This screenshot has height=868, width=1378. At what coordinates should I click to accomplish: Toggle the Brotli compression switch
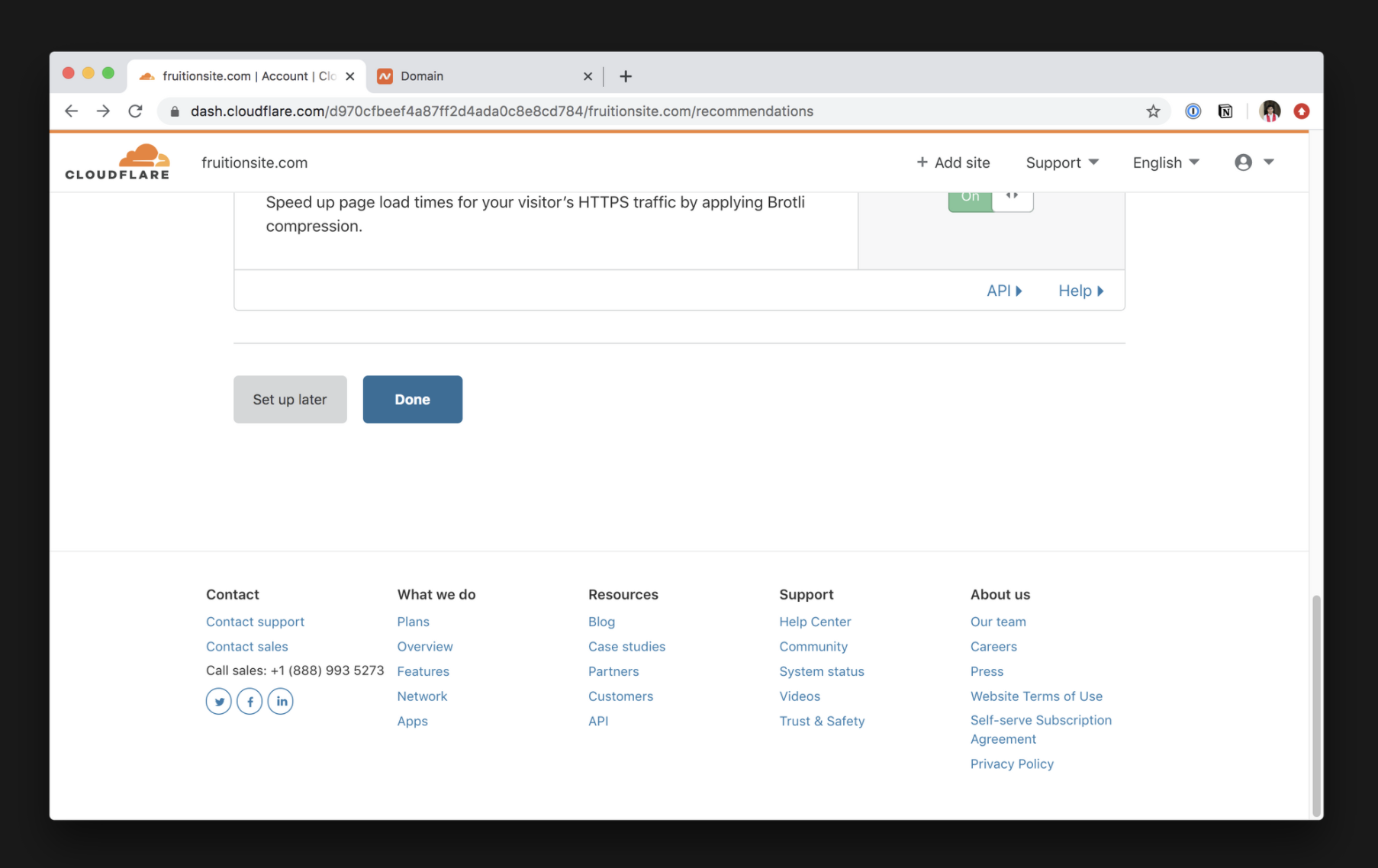coord(990,198)
